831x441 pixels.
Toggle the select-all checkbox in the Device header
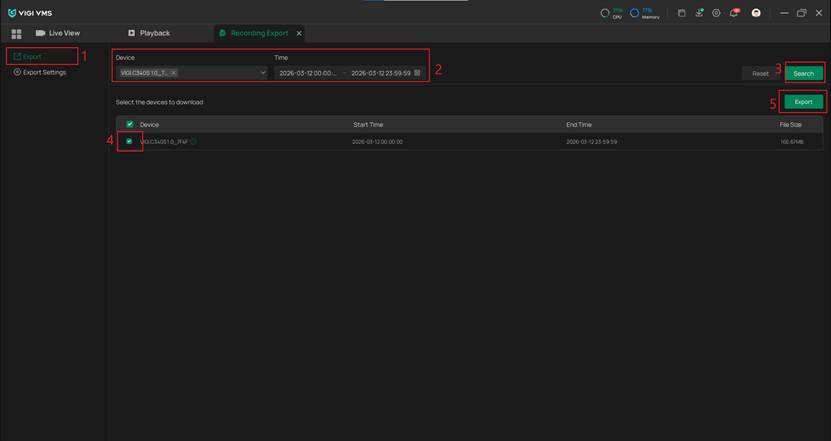[130, 124]
